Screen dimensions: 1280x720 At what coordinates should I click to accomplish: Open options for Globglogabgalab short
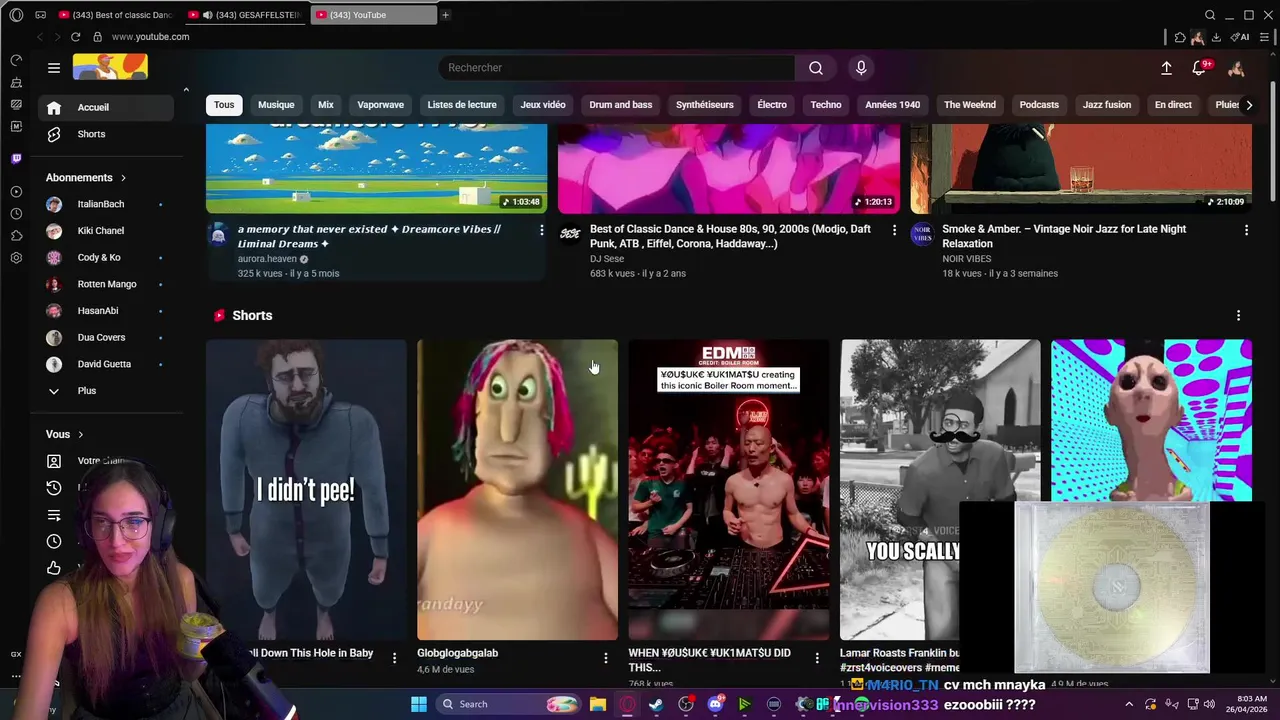pos(605,657)
